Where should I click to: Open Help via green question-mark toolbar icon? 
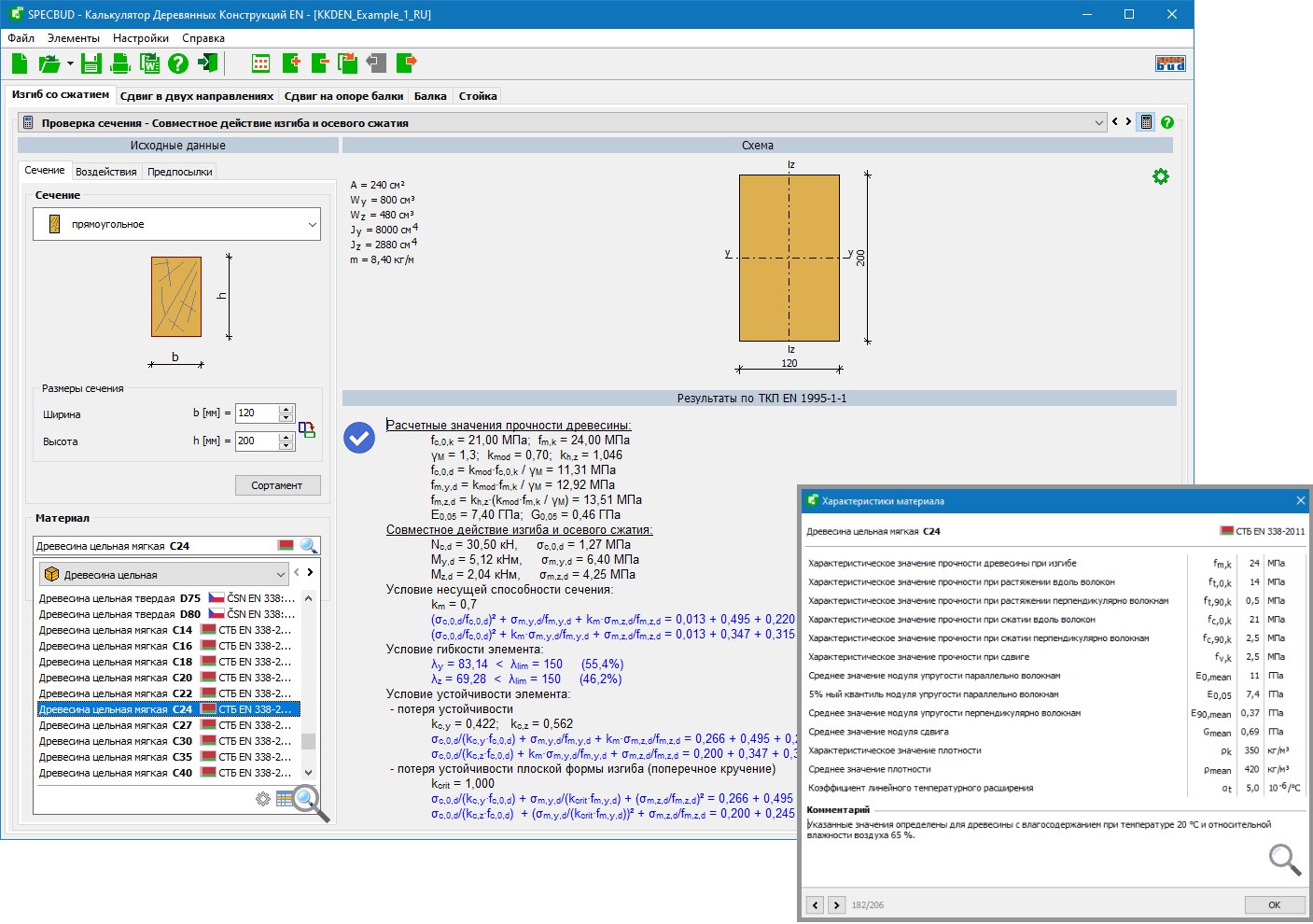tap(178, 63)
